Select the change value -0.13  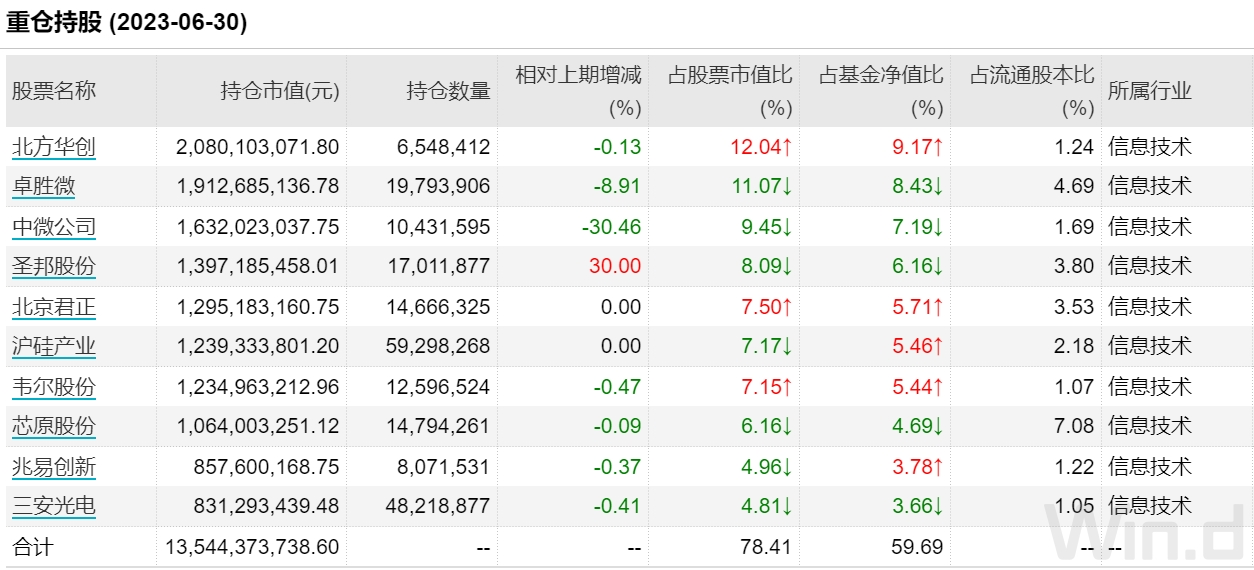[617, 147]
